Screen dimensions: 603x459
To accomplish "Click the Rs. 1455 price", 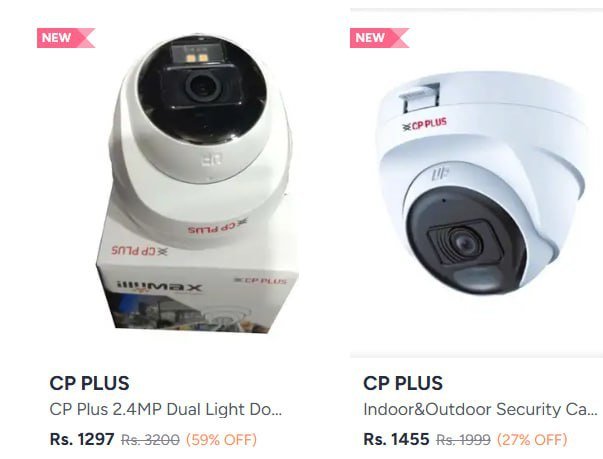I will point(396,439).
